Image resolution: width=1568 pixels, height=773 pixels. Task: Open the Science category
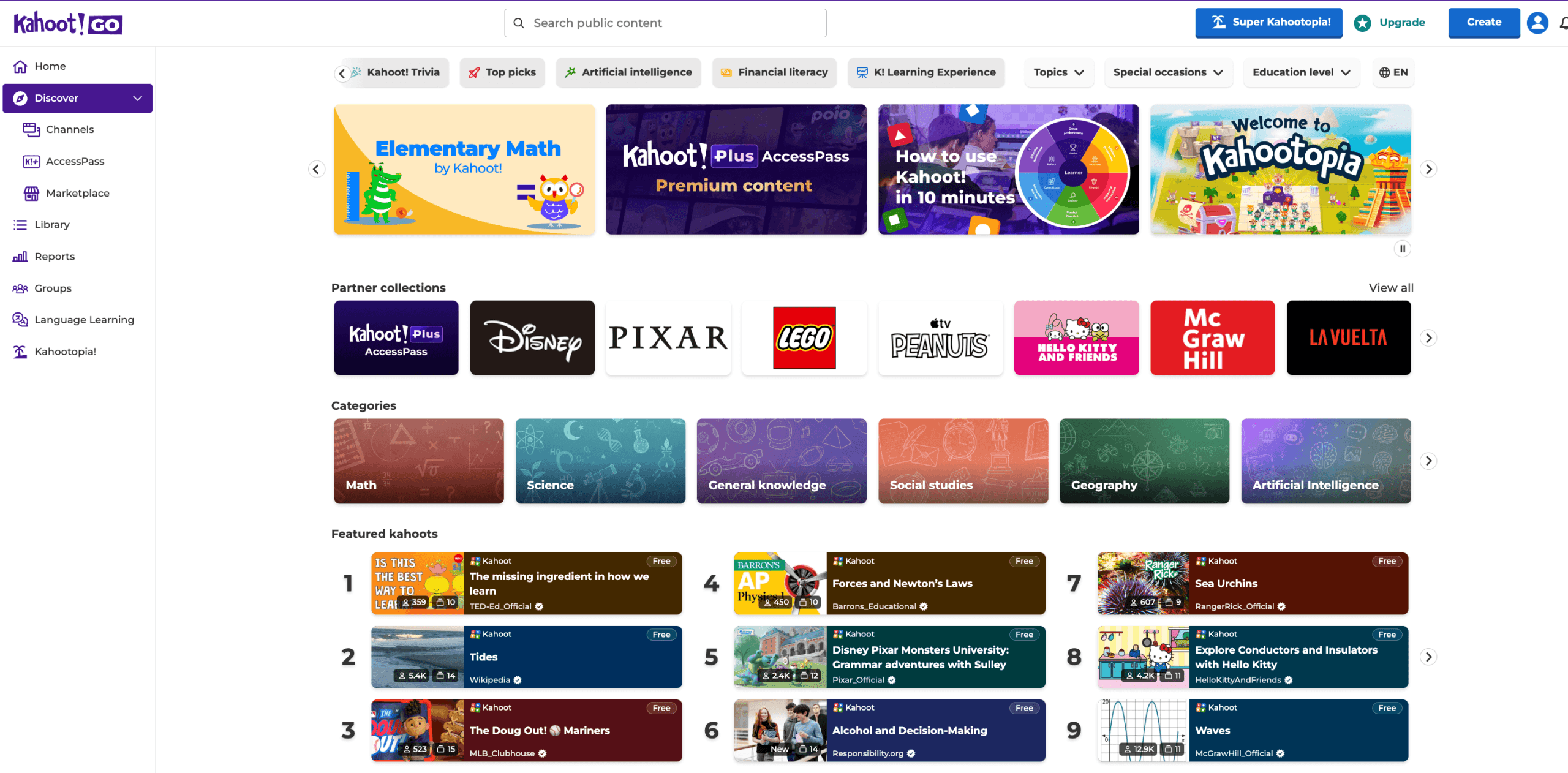click(x=600, y=461)
